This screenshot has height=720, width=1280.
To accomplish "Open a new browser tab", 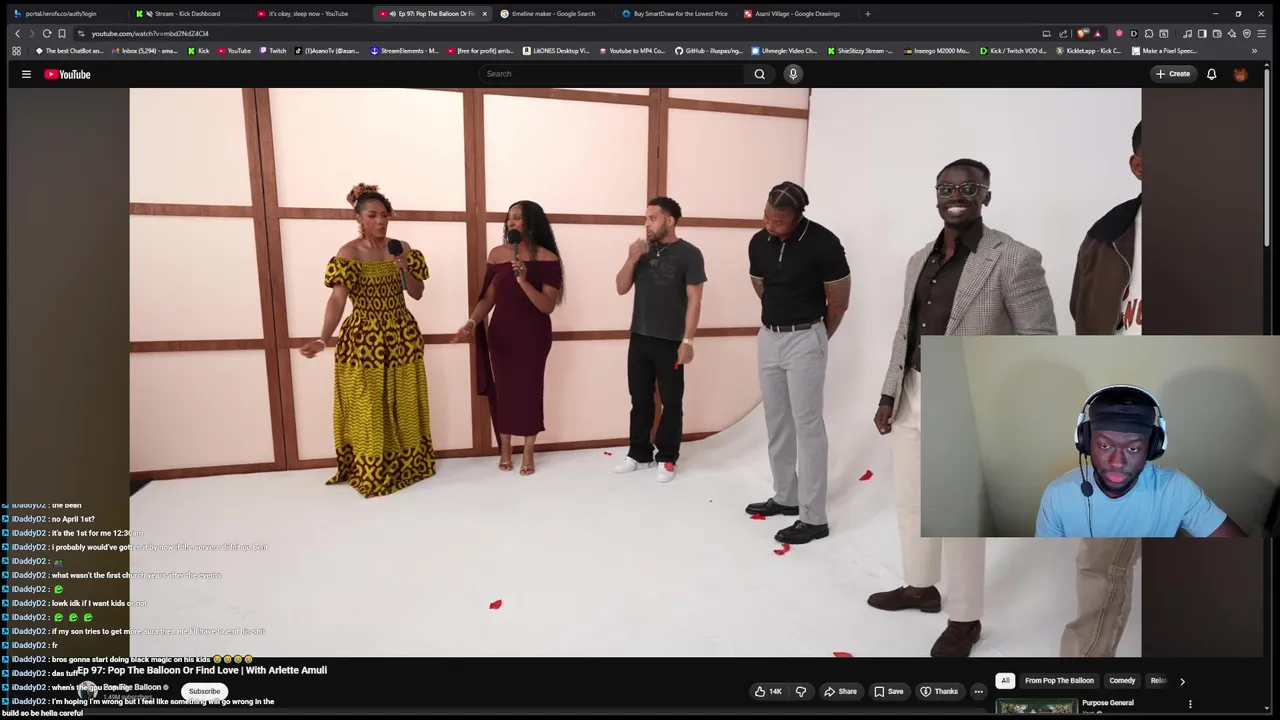I will click(867, 14).
